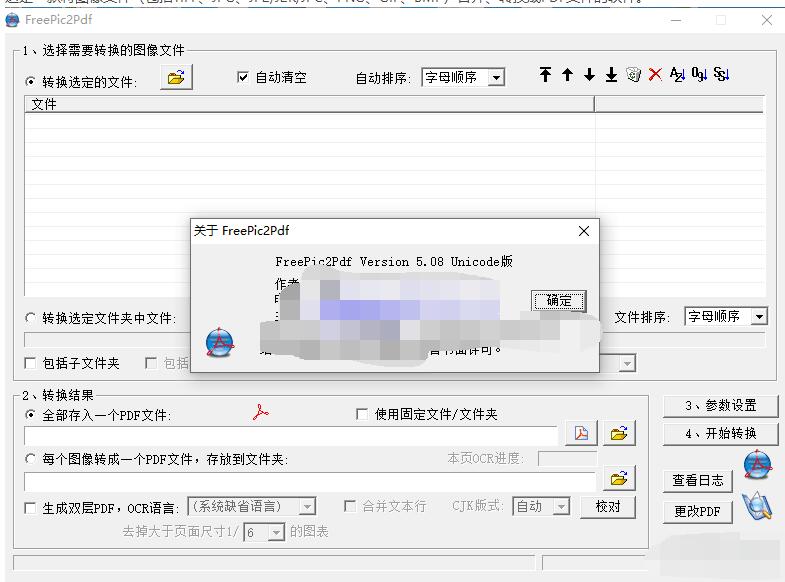Open 3、参数设置 button
The width and height of the screenshot is (785, 582).
click(721, 406)
